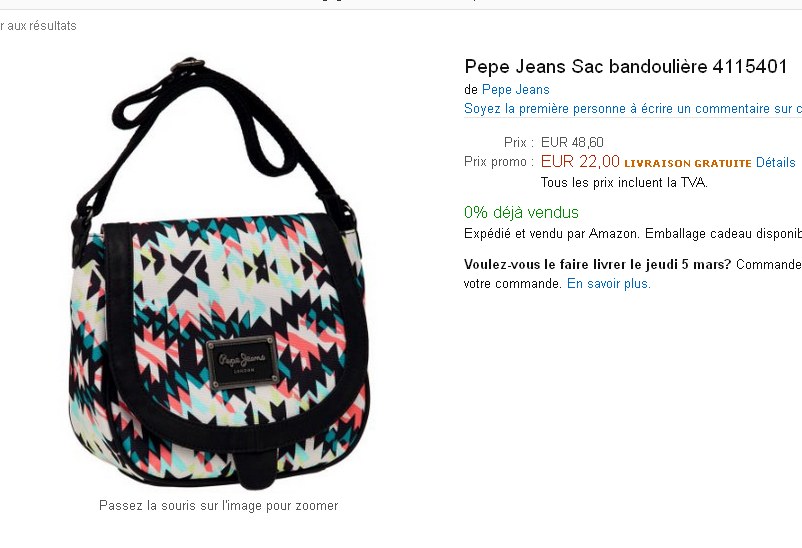802x548 pixels.
Task: Click the product title 'Pepe Jeans Sac bandoulière 4115401'
Action: (626, 67)
